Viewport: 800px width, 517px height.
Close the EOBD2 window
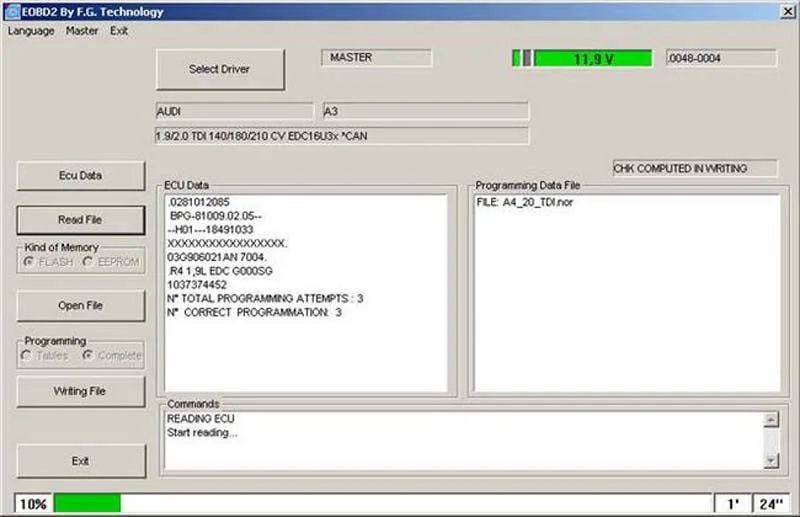(x=788, y=11)
